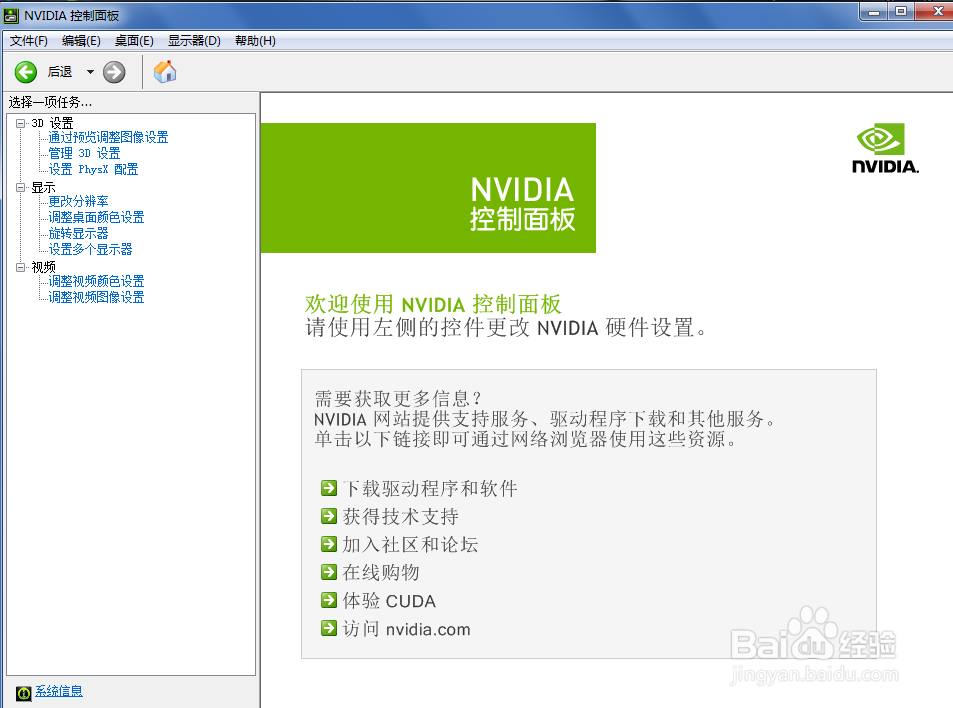Click arrow icon next to 加入社区和论坛
953x708 pixels.
pos(329,544)
